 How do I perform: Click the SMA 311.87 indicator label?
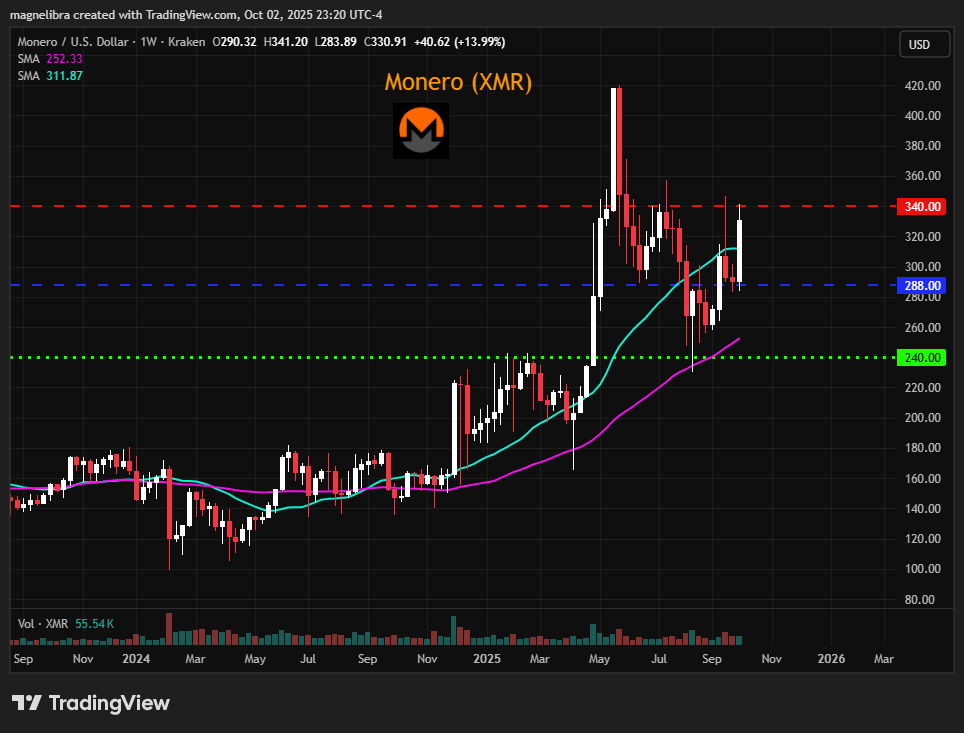click(50, 76)
